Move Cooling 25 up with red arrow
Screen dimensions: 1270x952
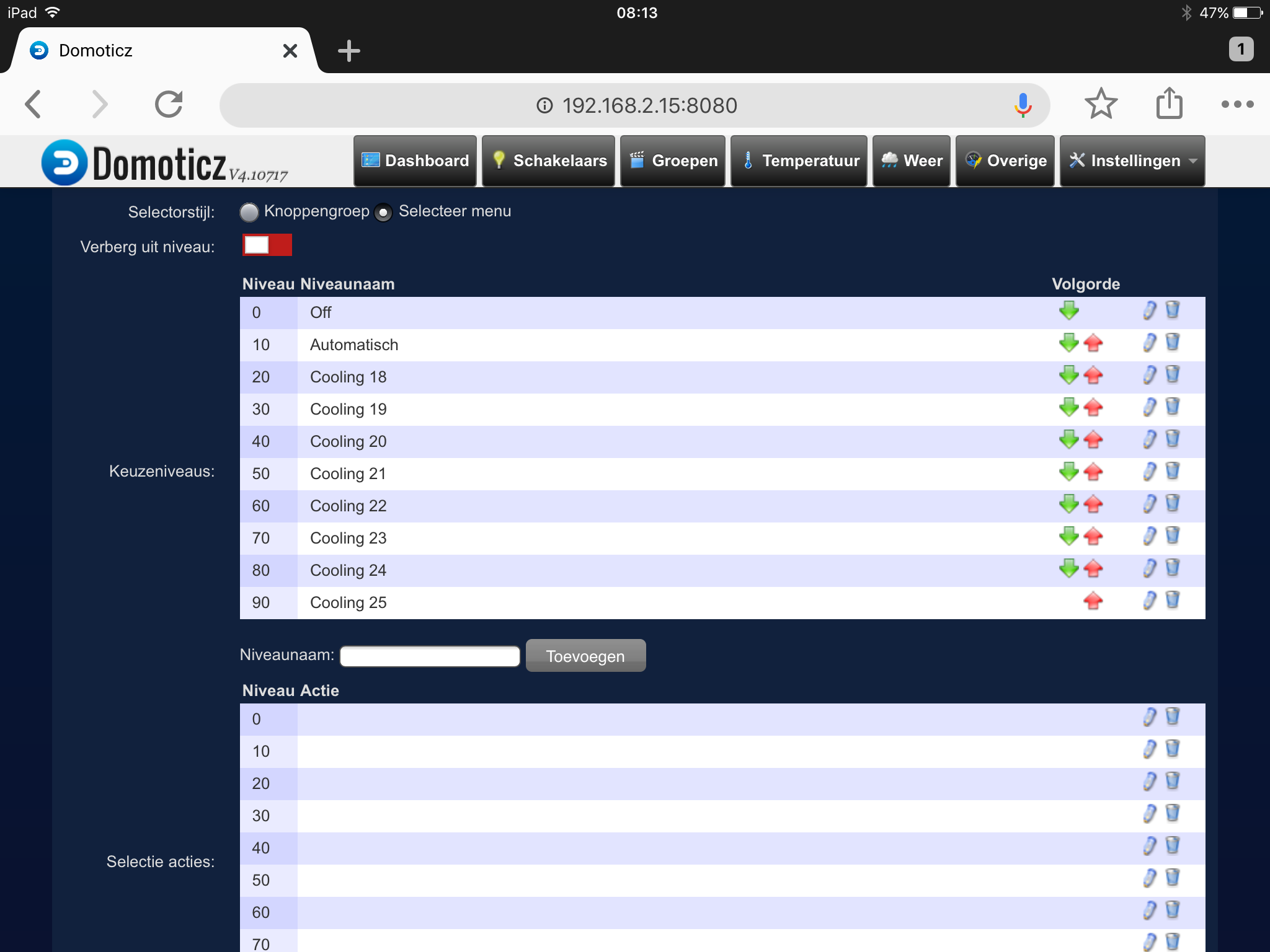click(x=1093, y=601)
